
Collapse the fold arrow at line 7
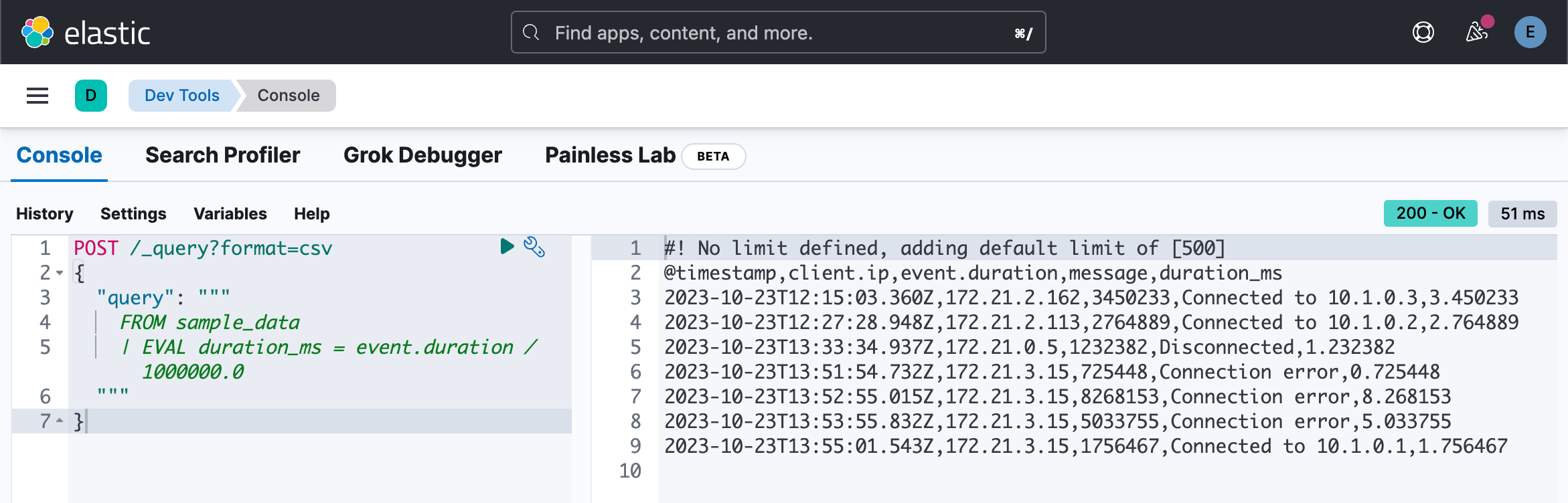[60, 421]
